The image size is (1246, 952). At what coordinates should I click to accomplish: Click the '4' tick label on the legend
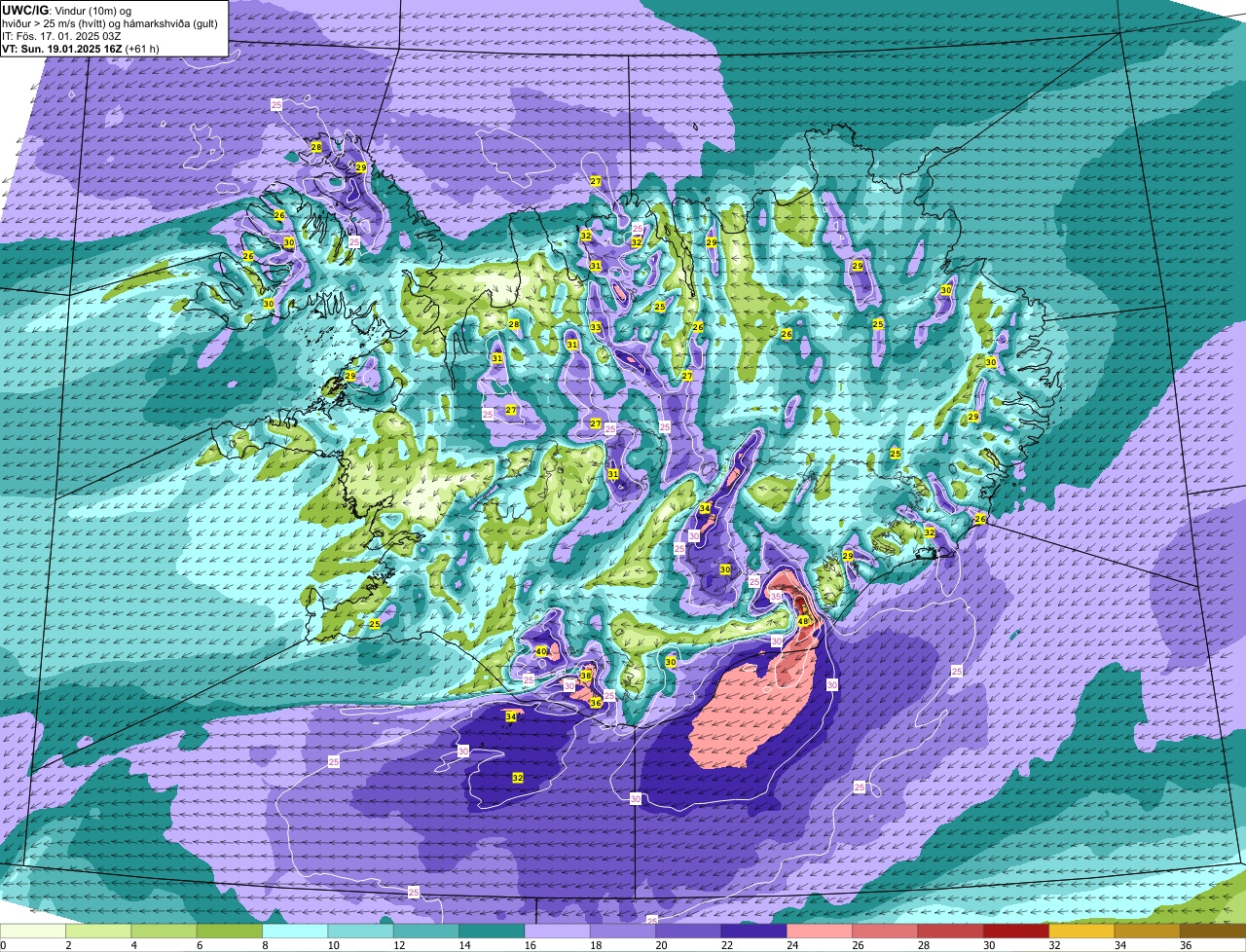coord(133,945)
